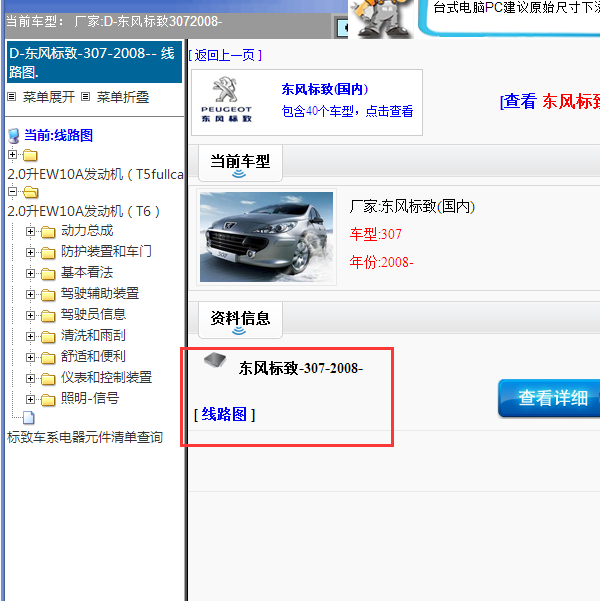The height and width of the screenshot is (601, 600).
Task: Select the 舒适和便利 tree label
Action: pyautogui.click(x=93, y=356)
